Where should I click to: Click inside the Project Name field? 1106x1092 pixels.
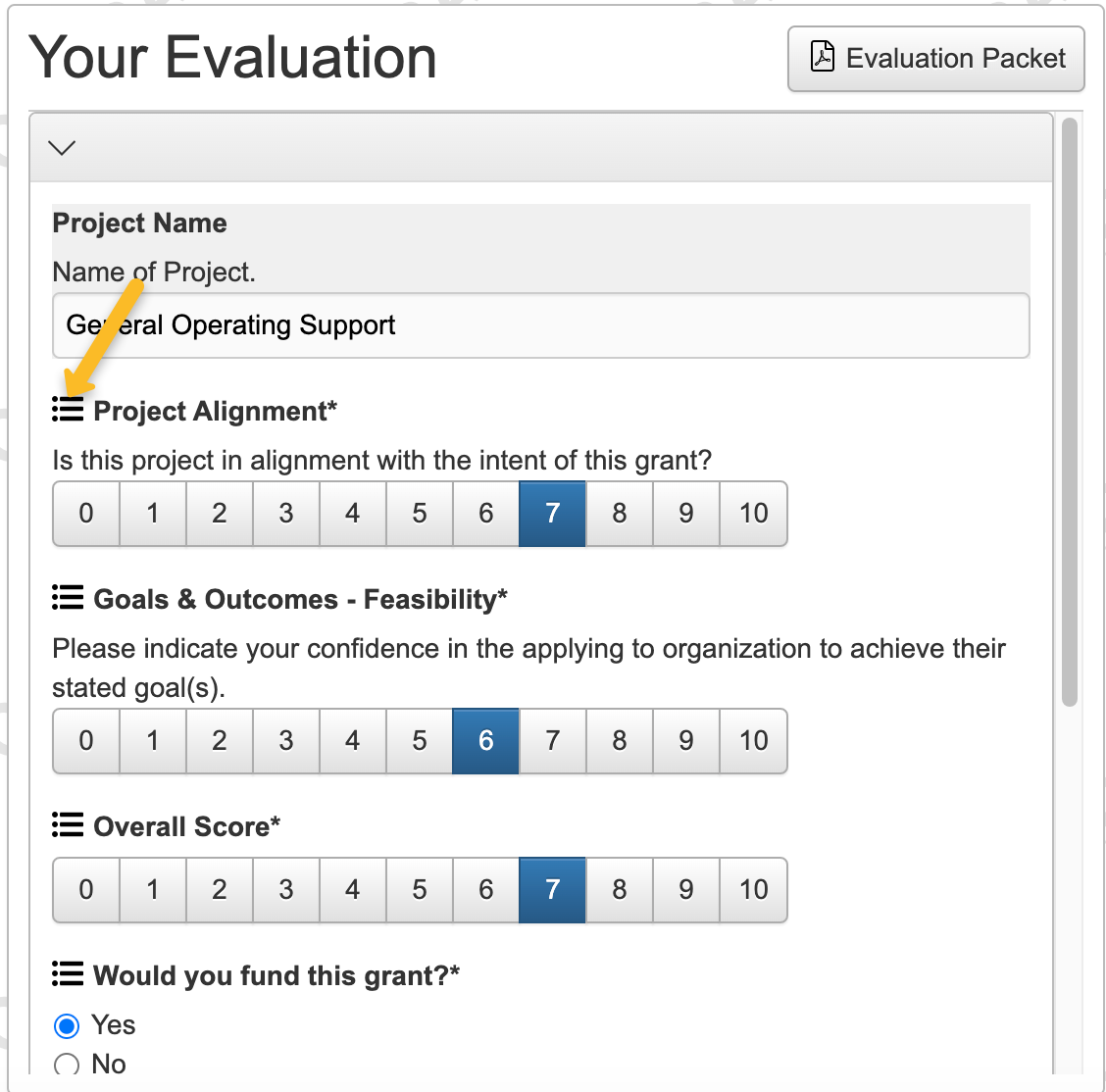click(539, 325)
